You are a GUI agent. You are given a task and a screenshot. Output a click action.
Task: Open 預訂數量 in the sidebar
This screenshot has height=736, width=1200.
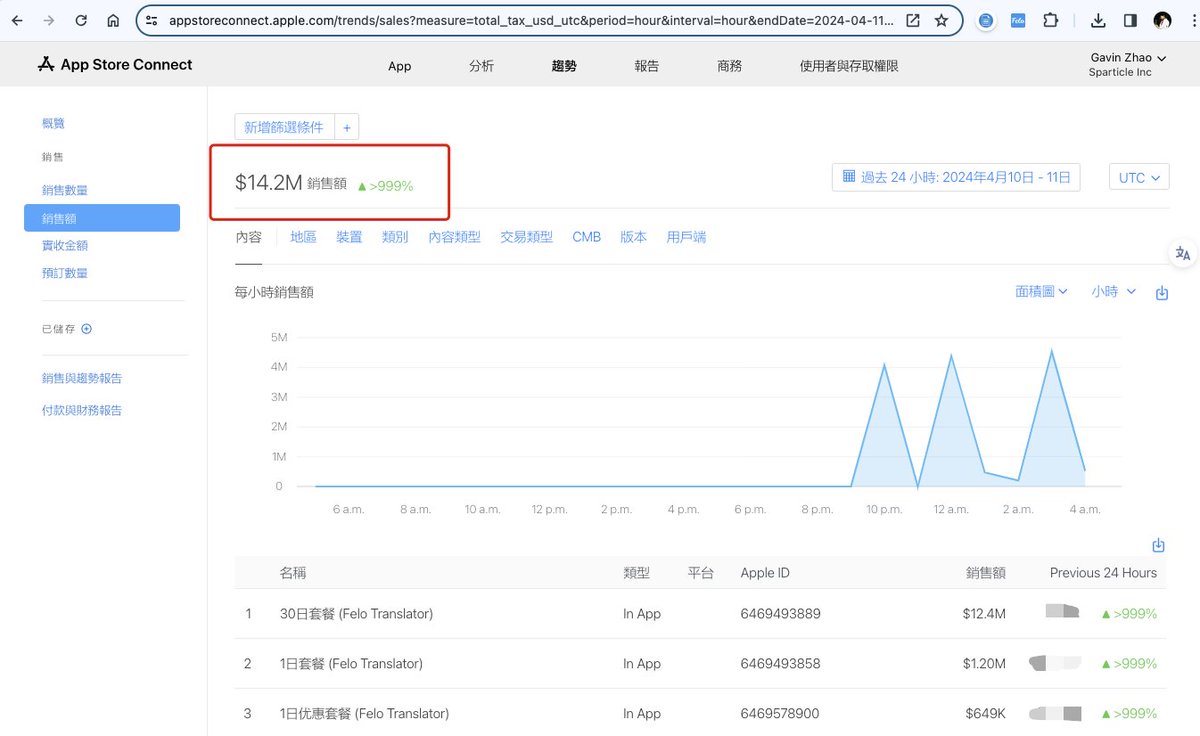click(x=65, y=273)
